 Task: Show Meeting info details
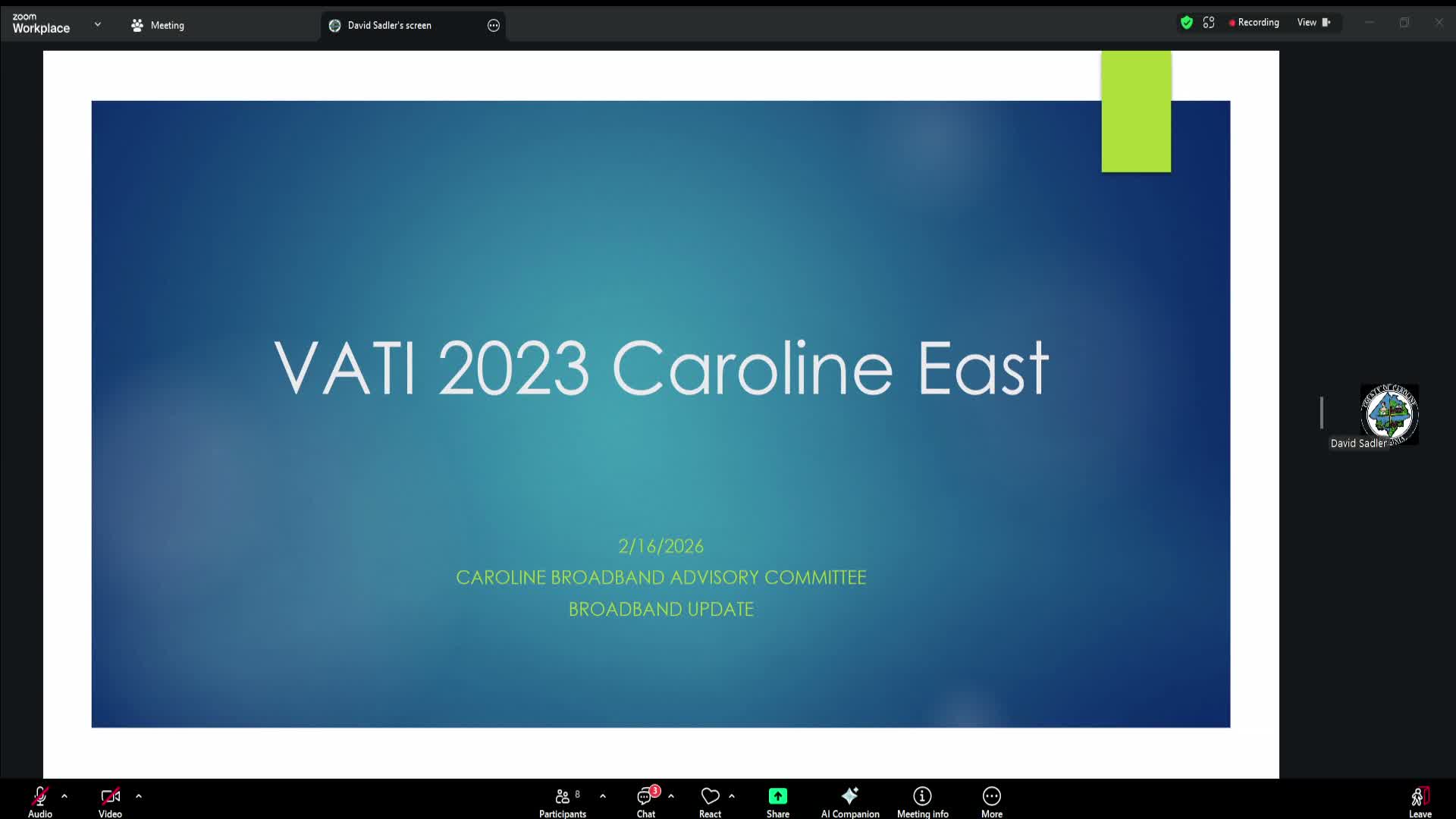coord(922,801)
